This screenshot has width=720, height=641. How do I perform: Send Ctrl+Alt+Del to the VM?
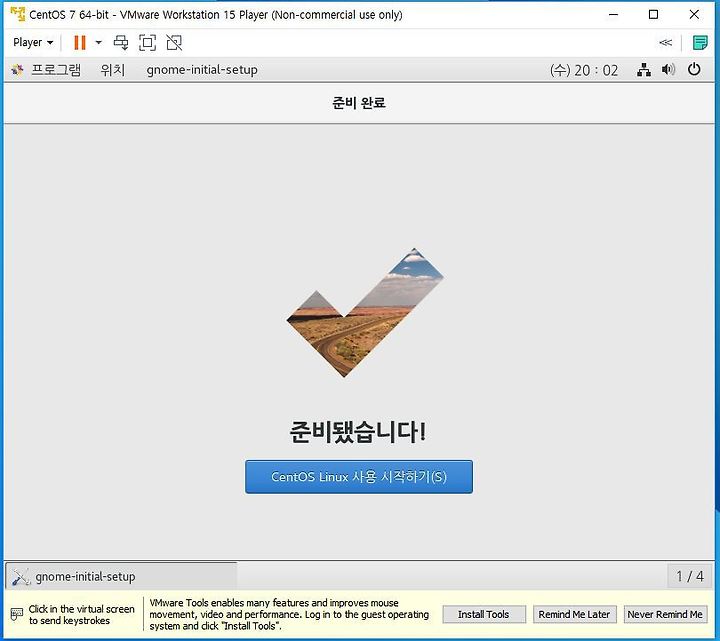121,43
